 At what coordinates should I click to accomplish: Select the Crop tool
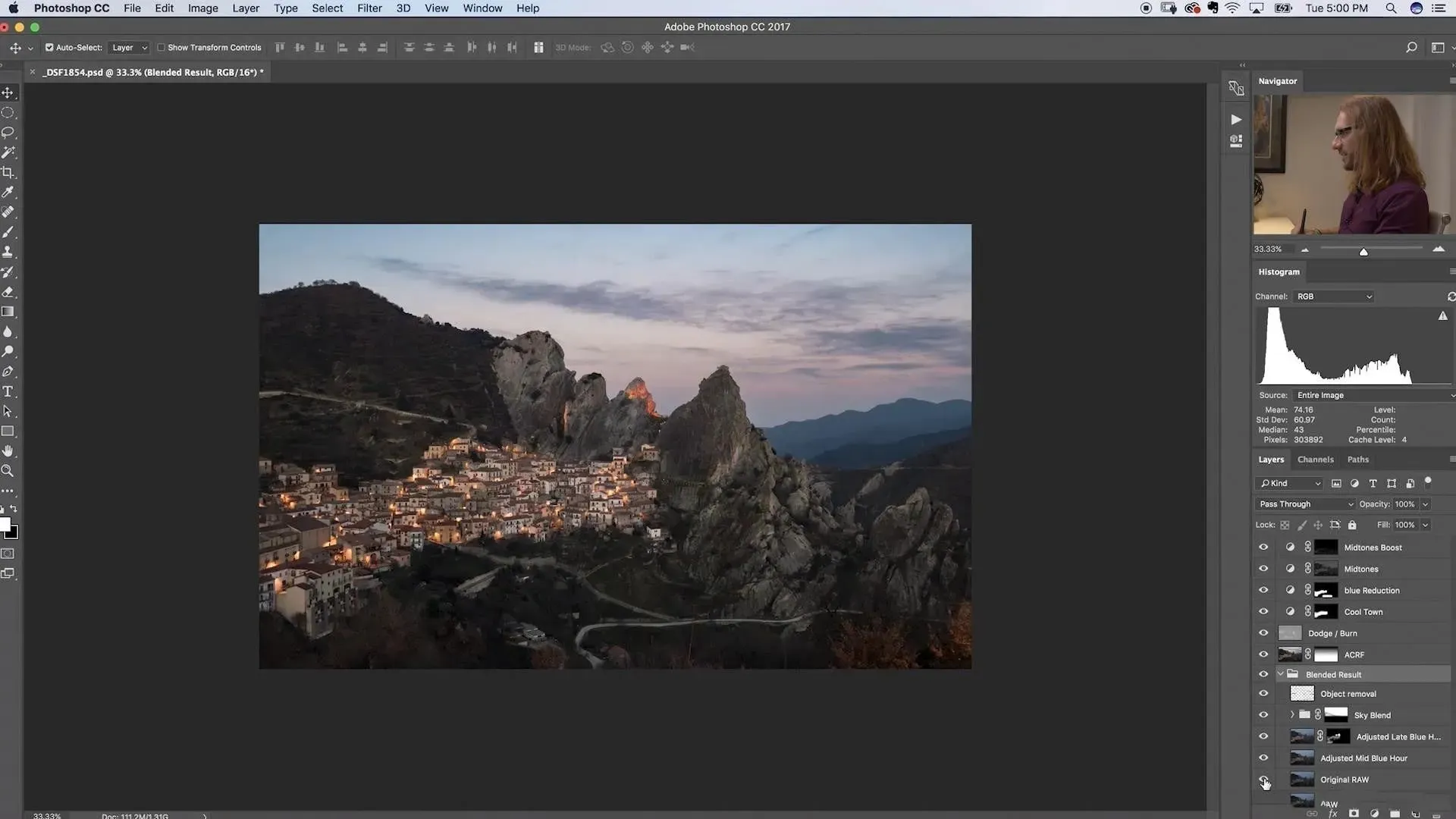8,172
